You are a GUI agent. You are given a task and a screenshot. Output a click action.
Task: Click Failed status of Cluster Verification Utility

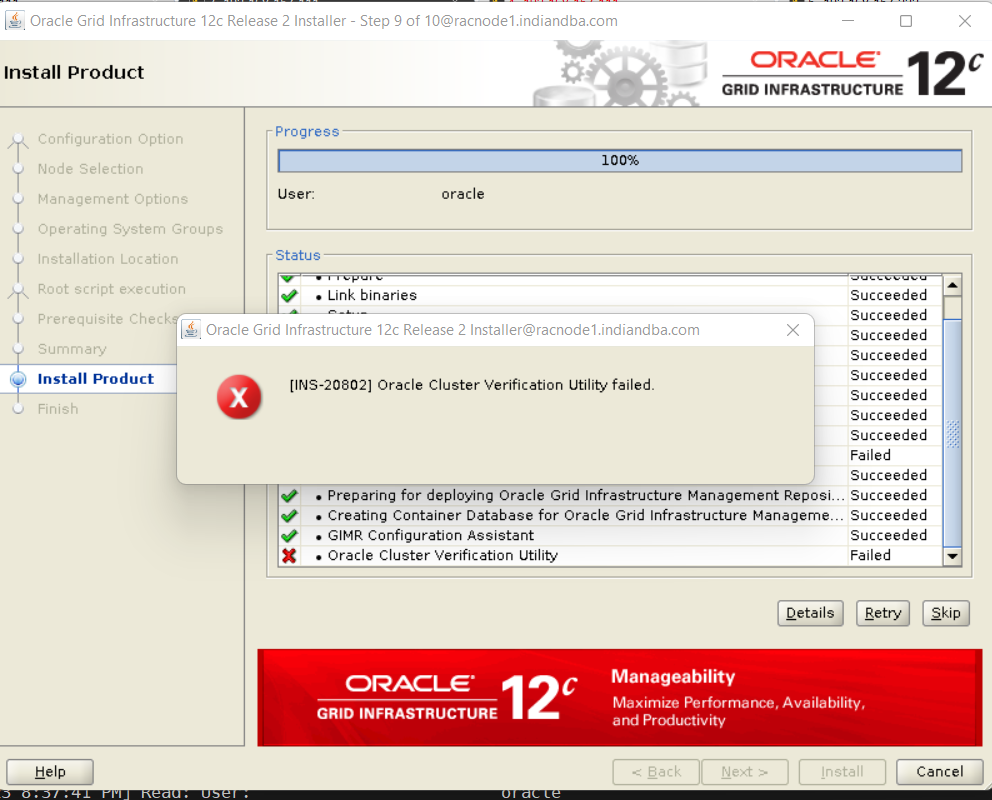[x=870, y=555]
